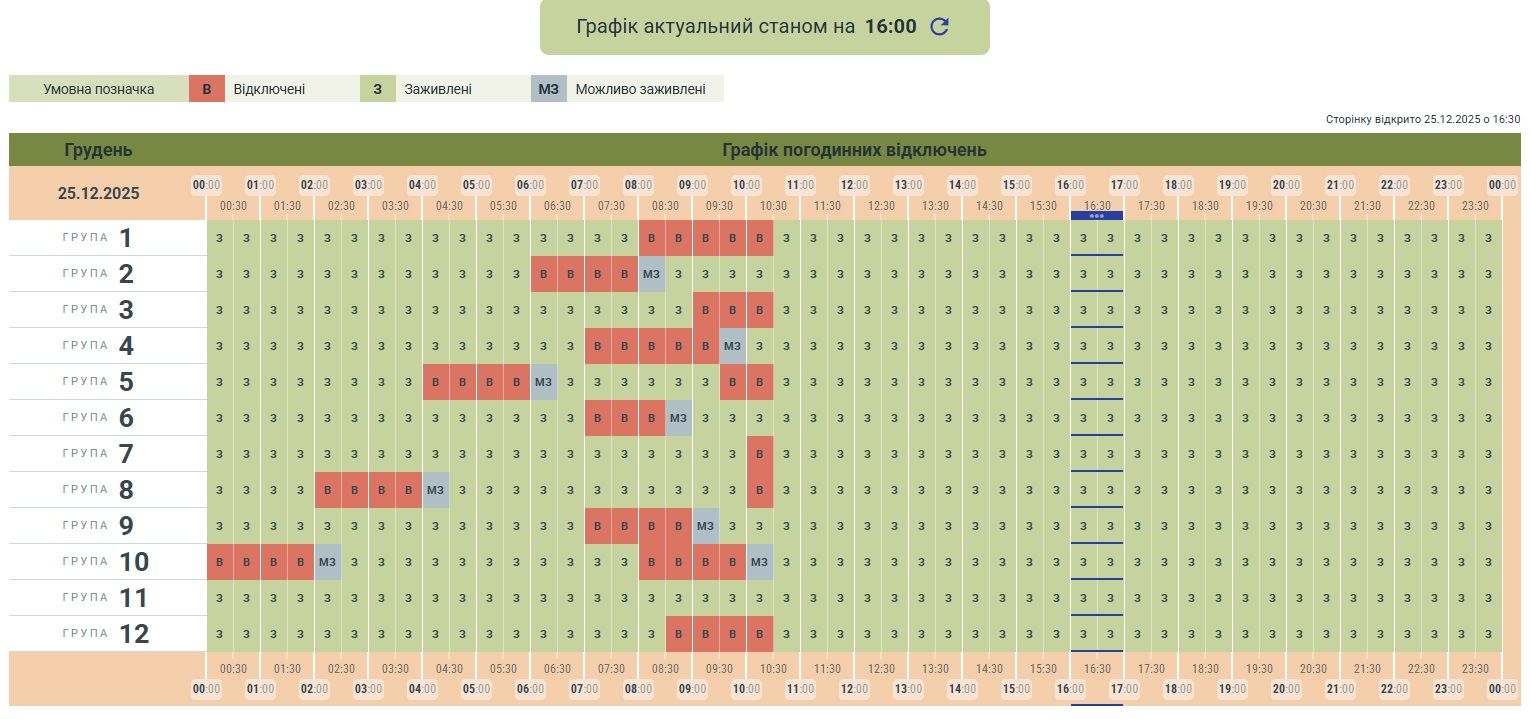The image size is (1531, 719).
Task: Click the МЗ cell in Група 6 row
Action: point(678,418)
